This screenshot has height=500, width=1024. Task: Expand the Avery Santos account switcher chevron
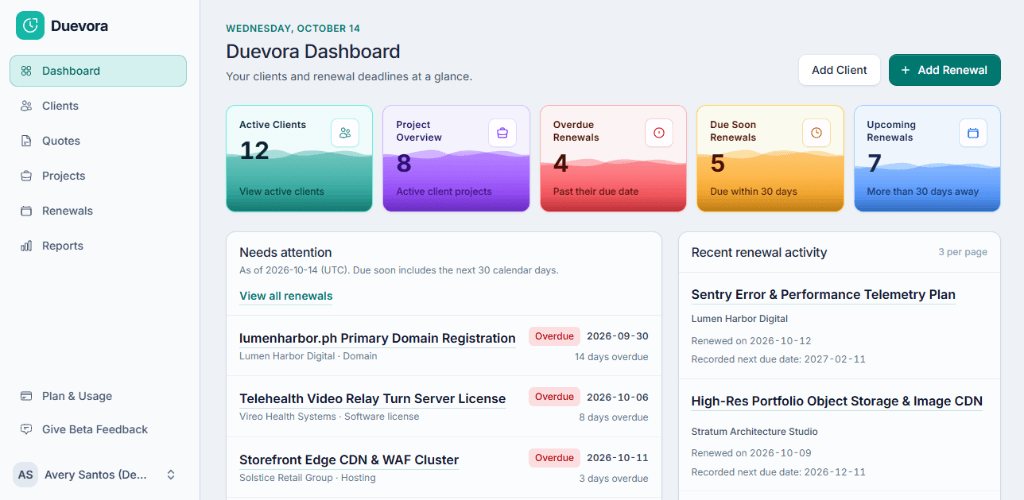(171, 475)
